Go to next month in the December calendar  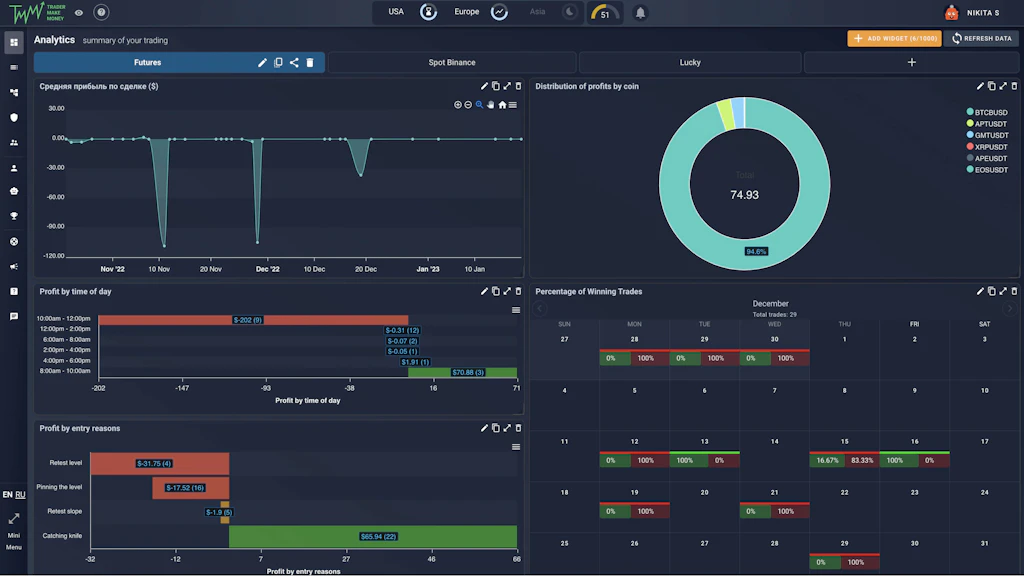point(1009,310)
